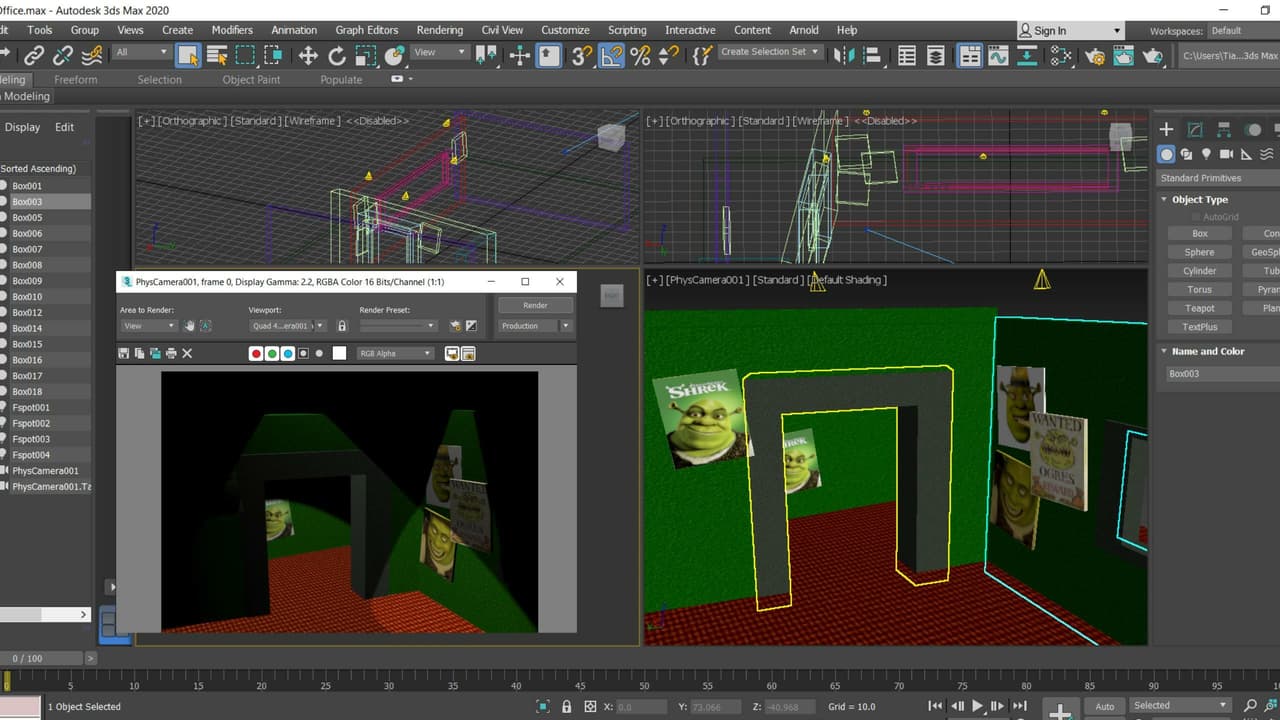Toggle Percent Snap

(640, 55)
